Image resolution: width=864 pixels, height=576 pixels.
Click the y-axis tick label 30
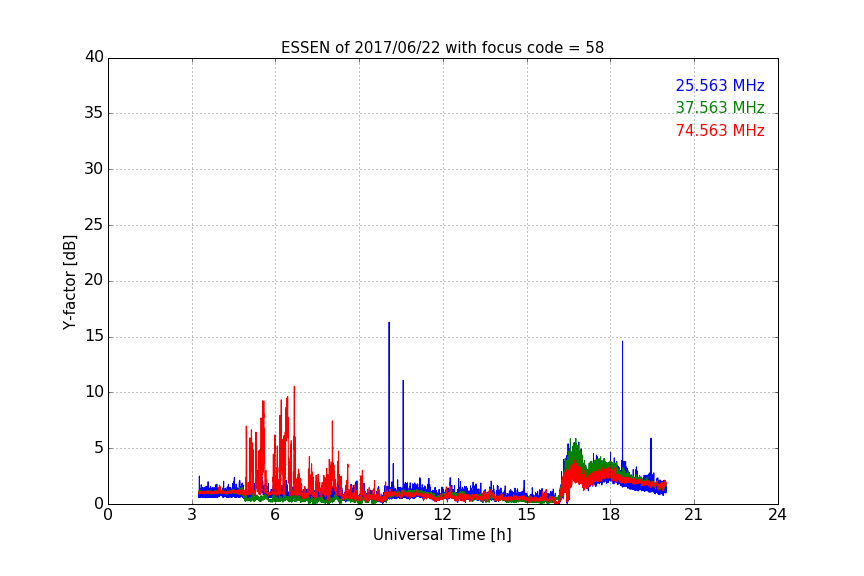point(94,169)
